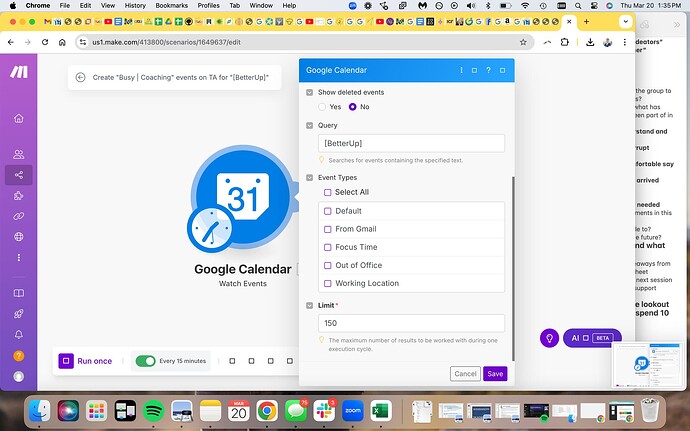Click the Google Calendar panel scrollbar
This screenshot has height=431, width=690.
(x=513, y=269)
